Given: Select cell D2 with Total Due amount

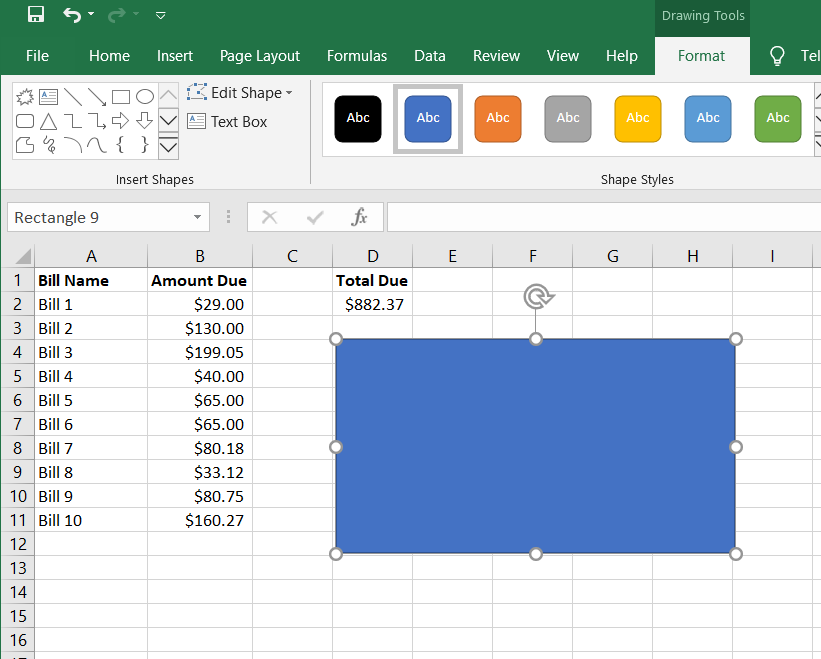Looking at the screenshot, I should click(373, 304).
